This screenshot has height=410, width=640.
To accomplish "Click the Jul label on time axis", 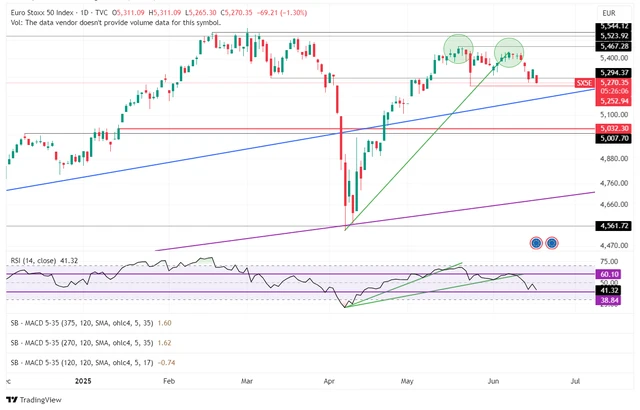I will click(575, 381).
